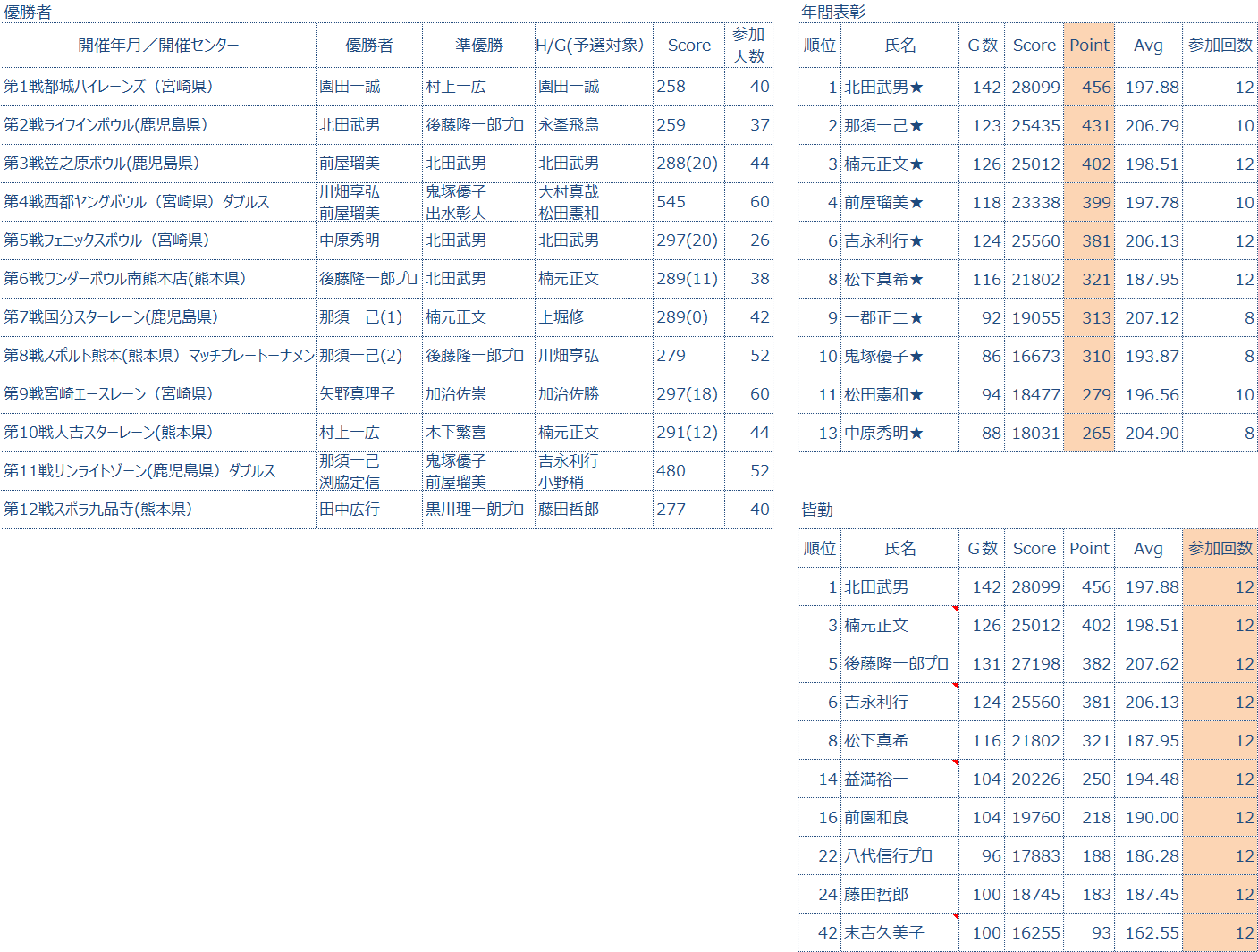Image resolution: width=1258 pixels, height=952 pixels.
Task: Click the 参加人数 column header
Action: click(748, 46)
